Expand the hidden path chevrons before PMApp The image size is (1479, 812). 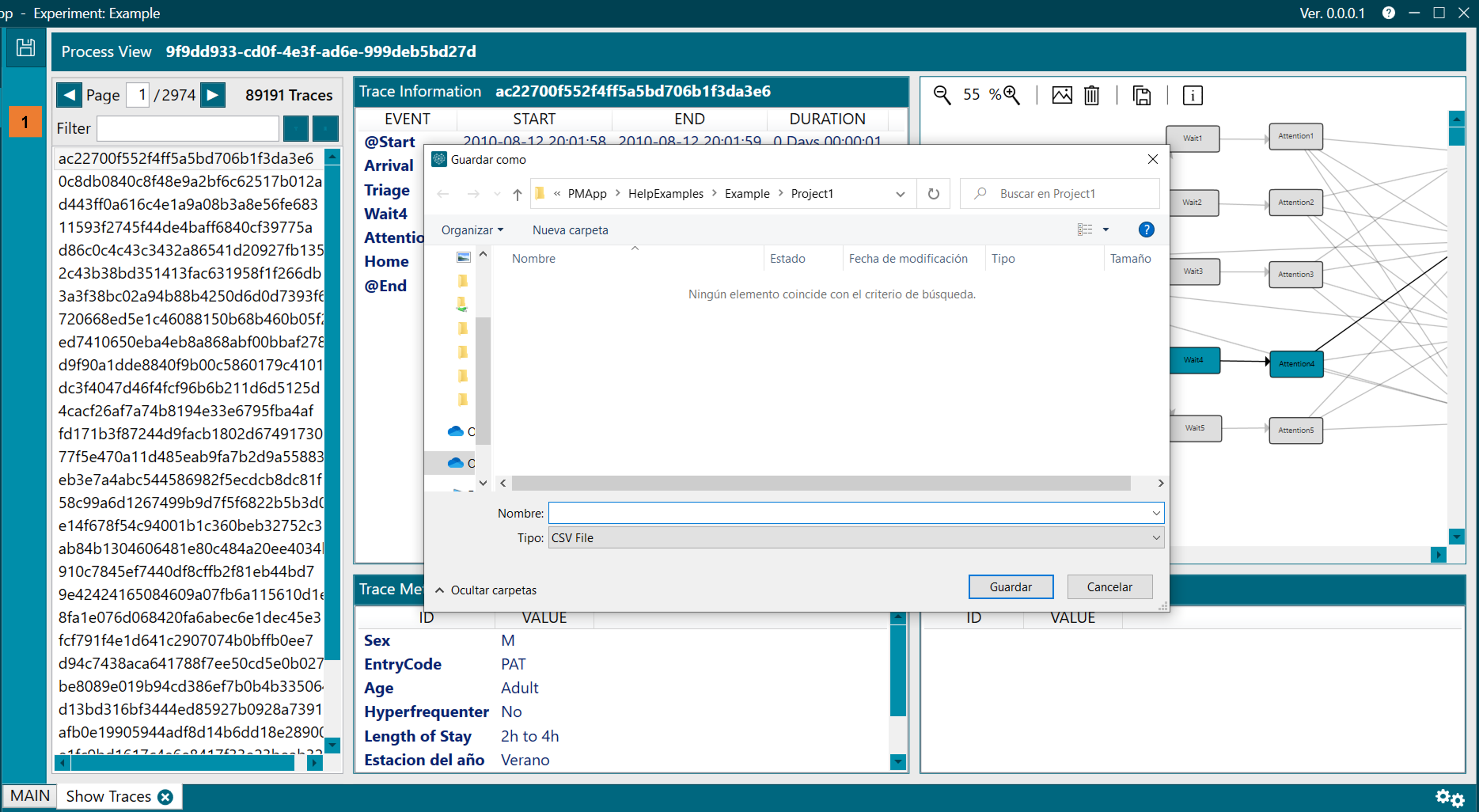pos(557,194)
